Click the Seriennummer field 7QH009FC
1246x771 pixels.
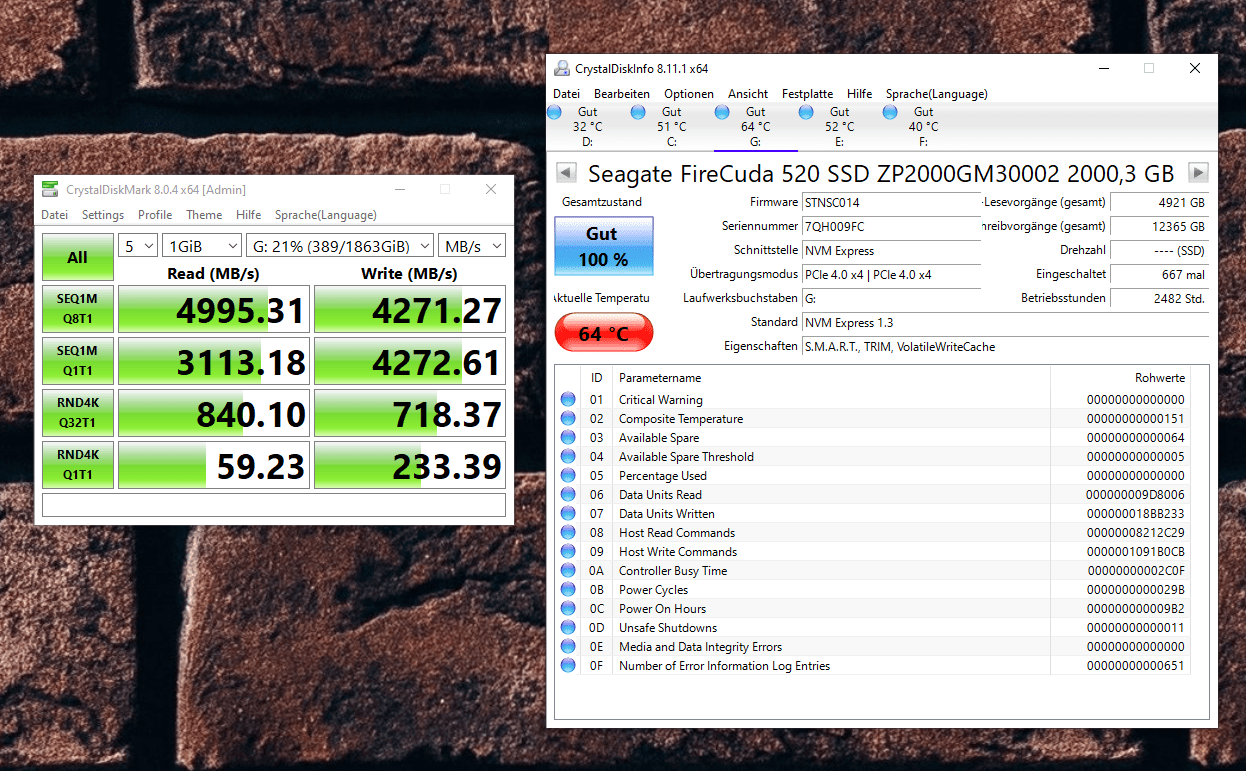pos(892,227)
